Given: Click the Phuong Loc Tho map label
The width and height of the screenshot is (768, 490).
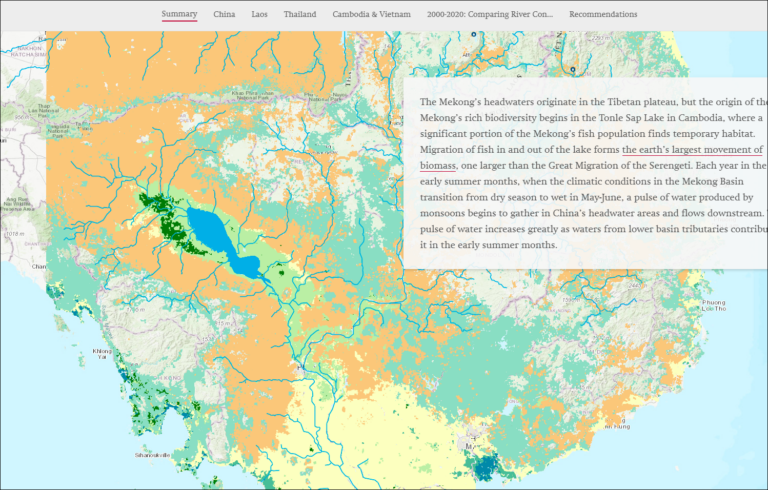Looking at the screenshot, I should pos(714,305).
